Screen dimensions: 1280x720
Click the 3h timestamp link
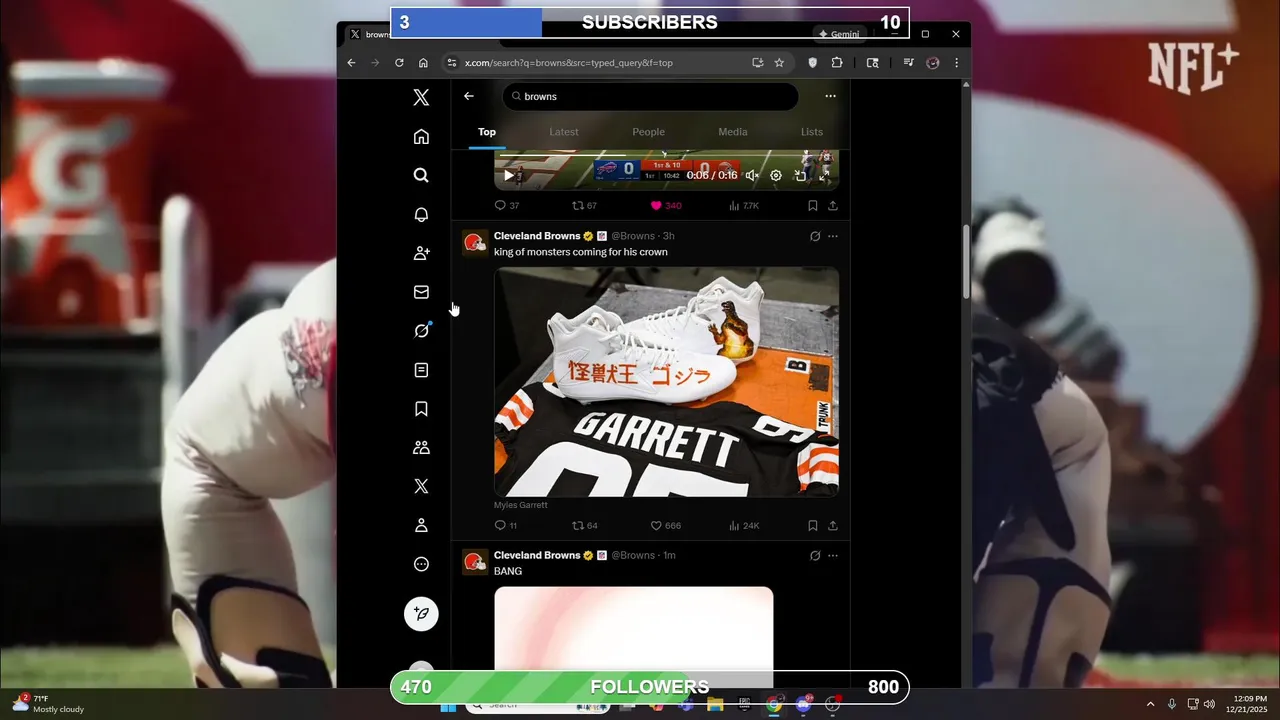tap(668, 236)
